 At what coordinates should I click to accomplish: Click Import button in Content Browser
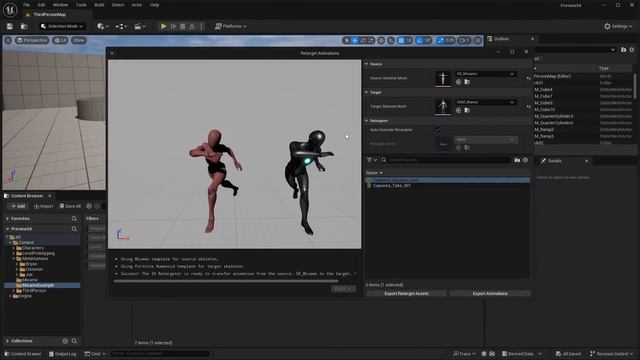(44, 207)
